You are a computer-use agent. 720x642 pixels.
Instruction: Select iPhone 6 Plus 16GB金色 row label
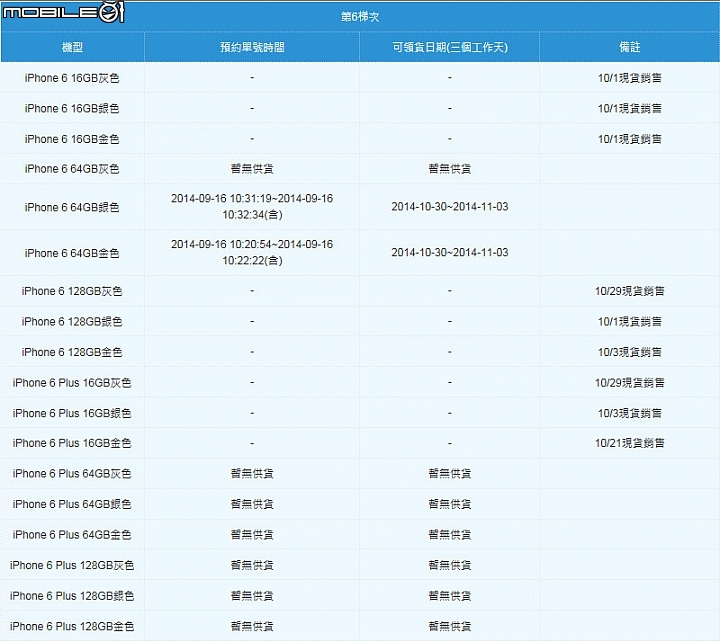(x=72, y=443)
